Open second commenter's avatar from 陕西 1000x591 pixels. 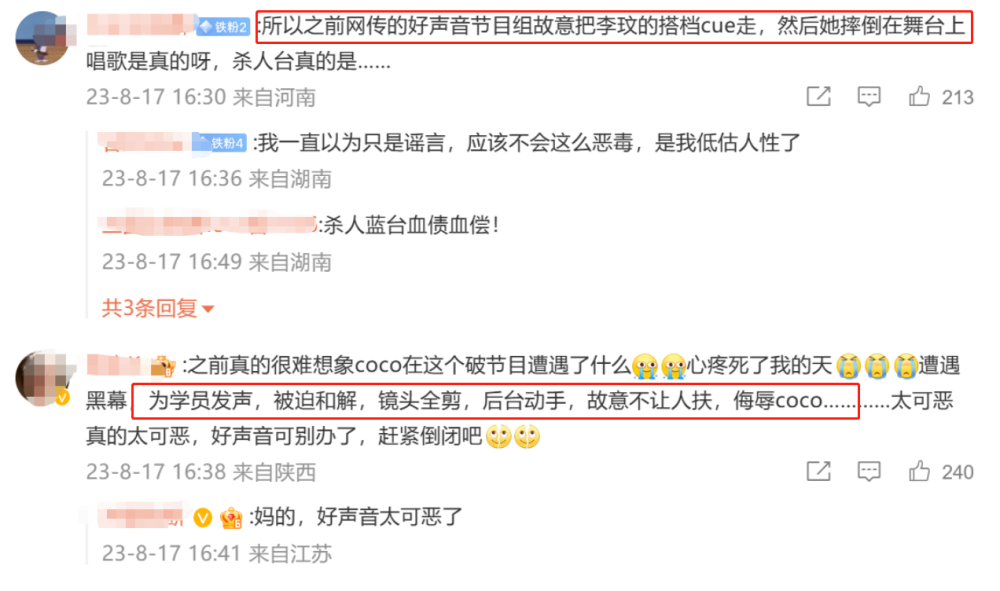pos(42,377)
